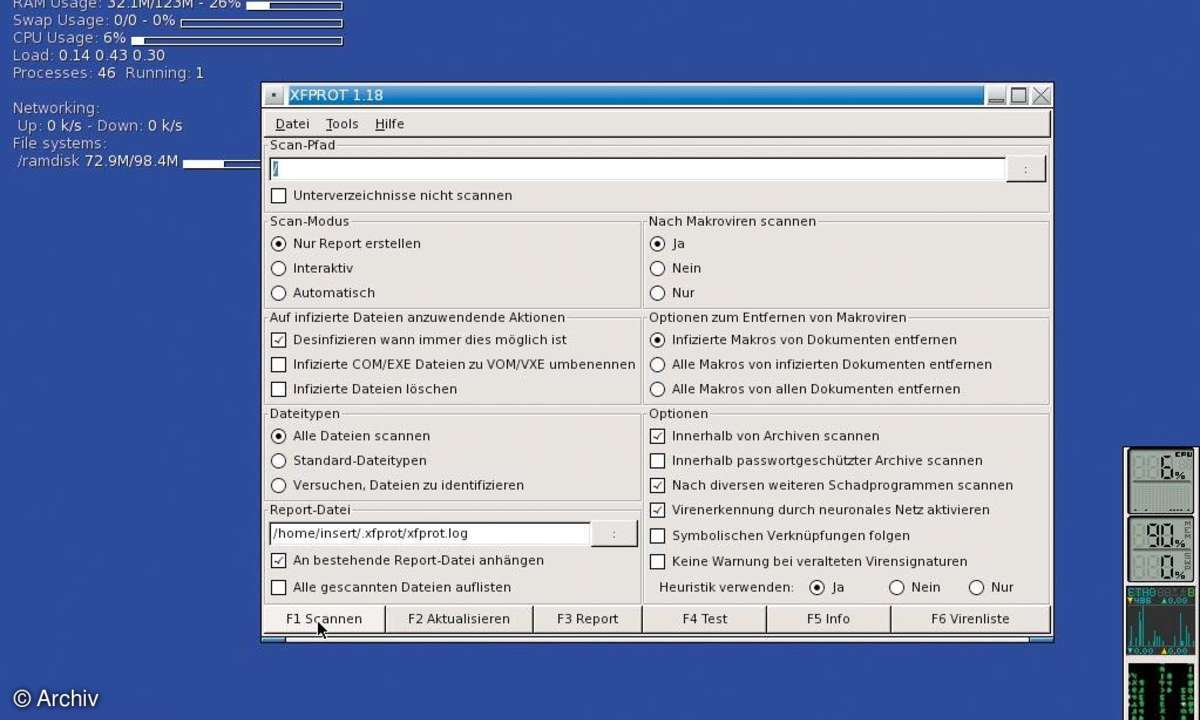Click the F4 Test button
The height and width of the screenshot is (720, 1200).
(704, 619)
